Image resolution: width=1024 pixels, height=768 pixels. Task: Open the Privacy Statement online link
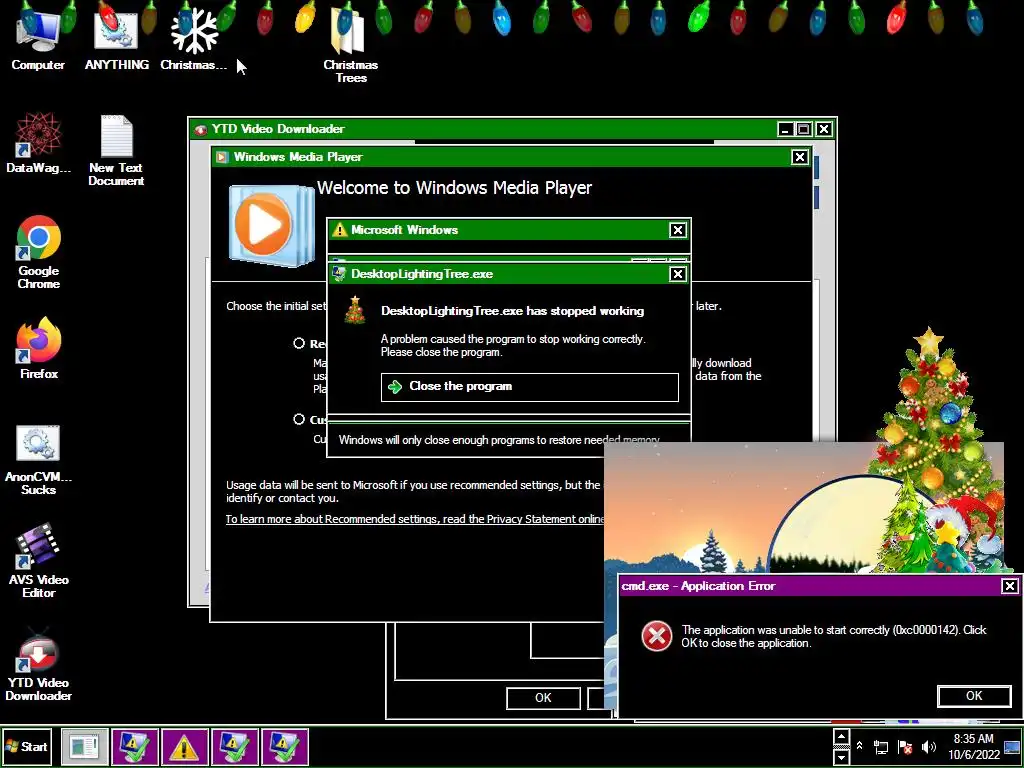coord(415,519)
